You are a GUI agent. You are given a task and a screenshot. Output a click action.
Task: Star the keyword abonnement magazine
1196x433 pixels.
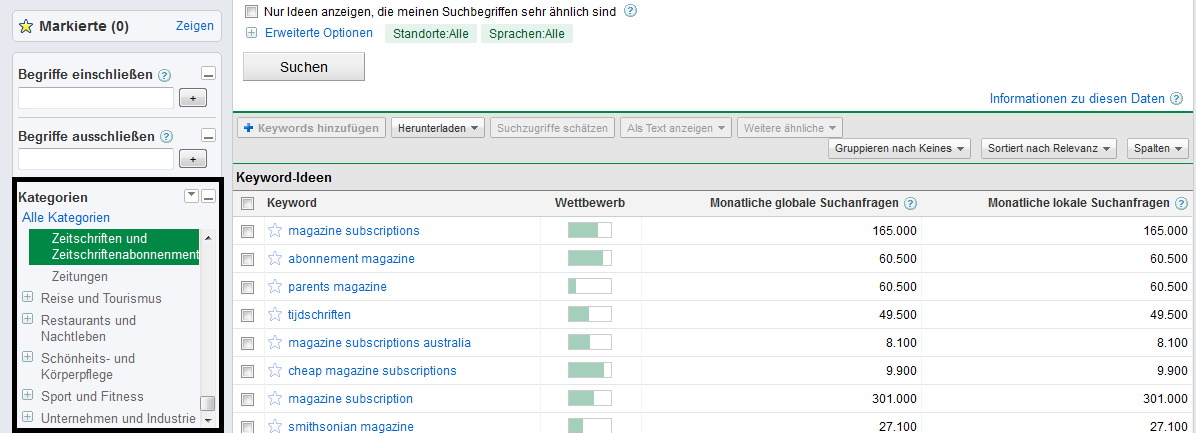pyautogui.click(x=275, y=258)
